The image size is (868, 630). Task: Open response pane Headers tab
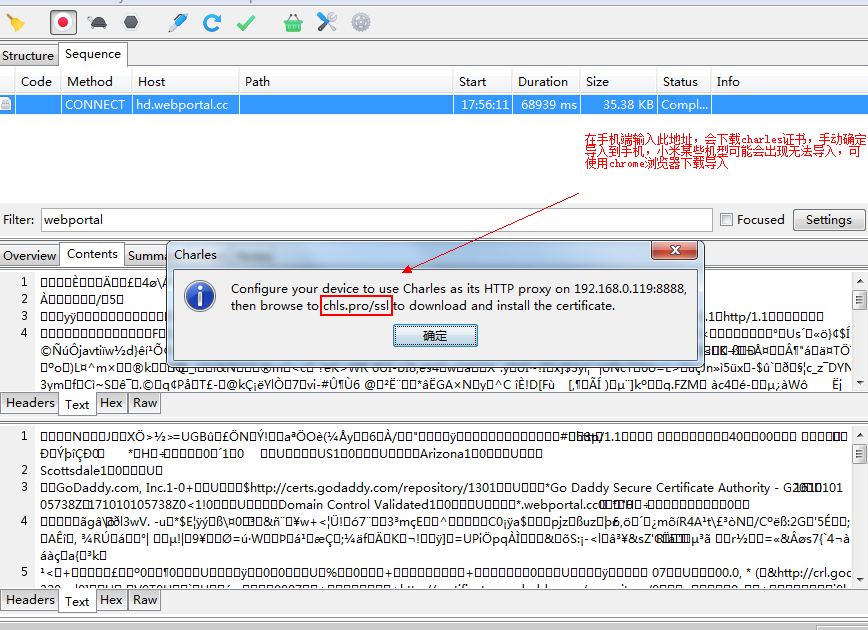coord(30,600)
